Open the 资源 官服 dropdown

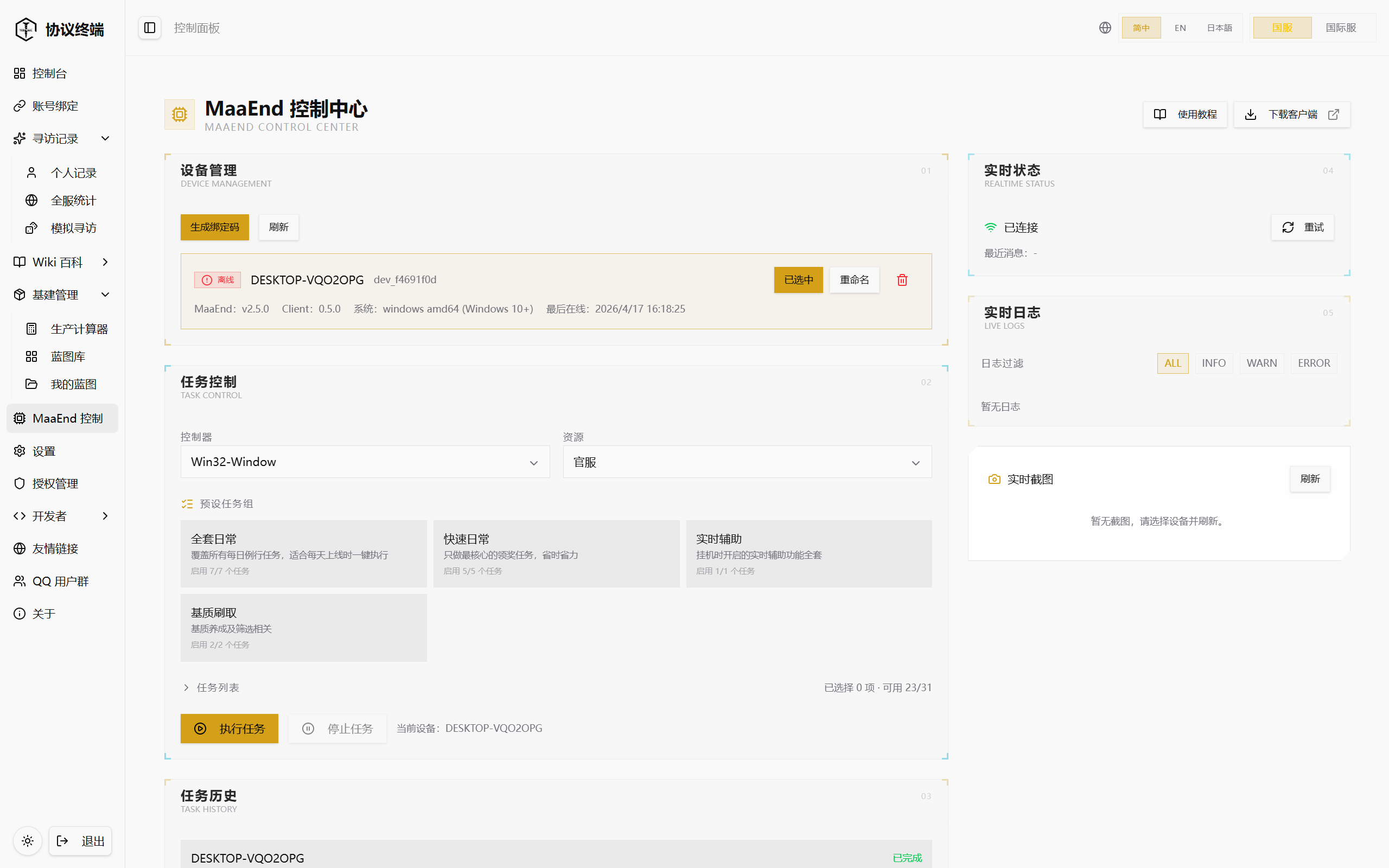point(747,462)
